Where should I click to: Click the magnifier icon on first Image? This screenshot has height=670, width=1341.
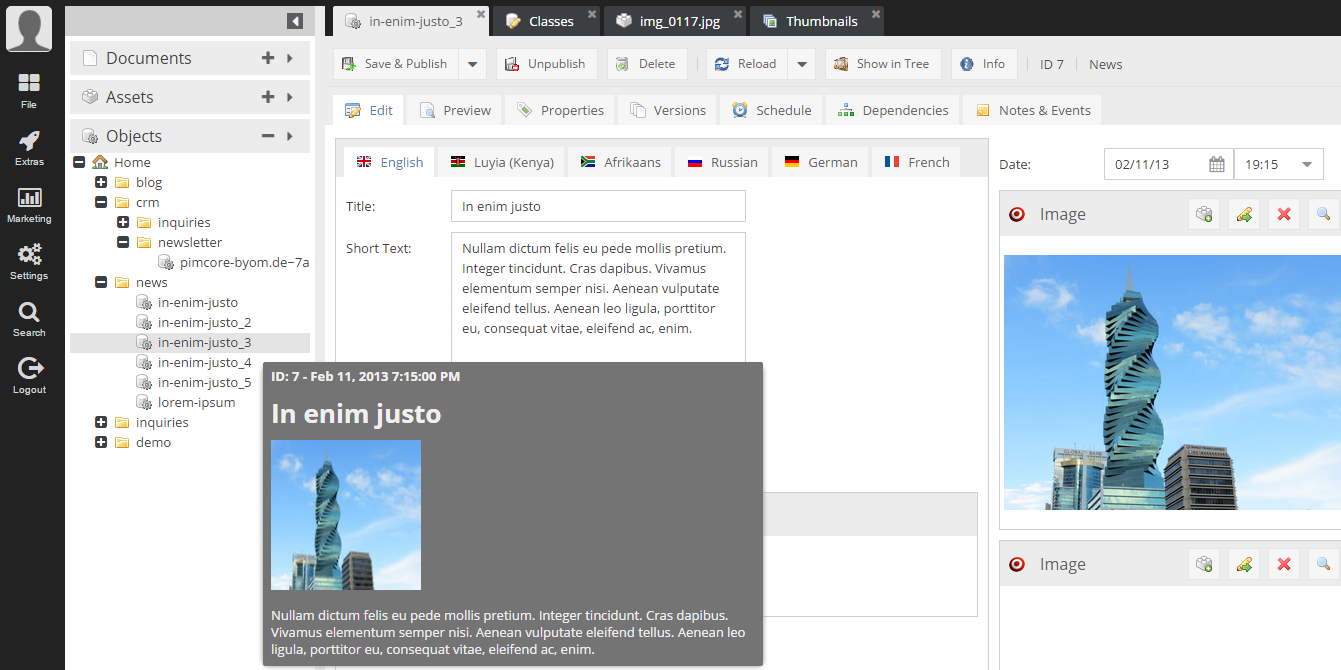coord(1323,214)
